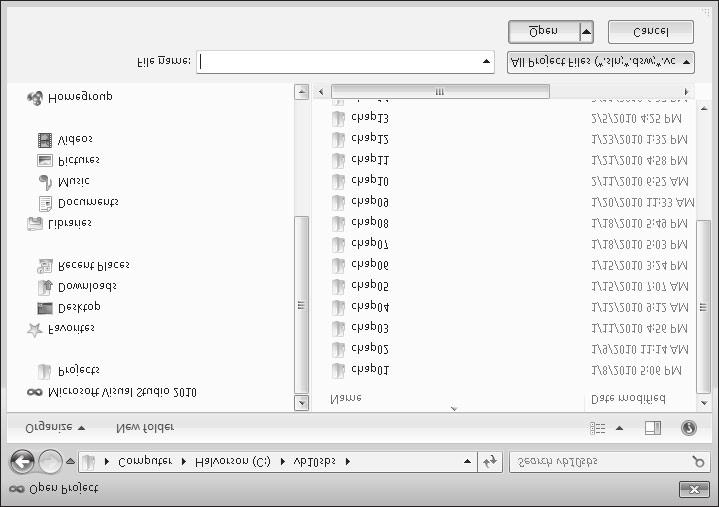
Task: Click the Projects folder icon
Action: coord(44,371)
